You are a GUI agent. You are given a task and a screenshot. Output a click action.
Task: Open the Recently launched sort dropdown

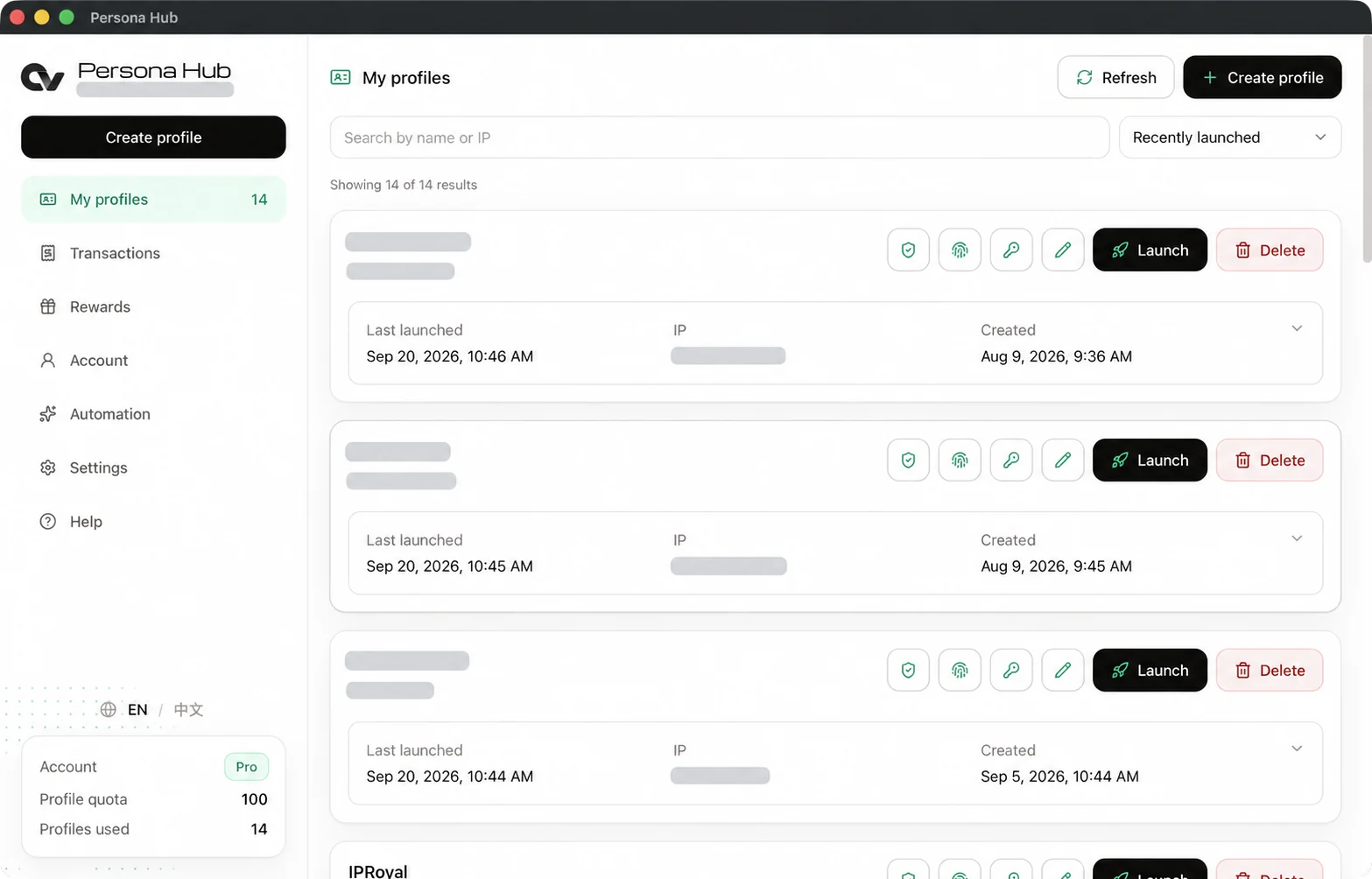point(1229,137)
